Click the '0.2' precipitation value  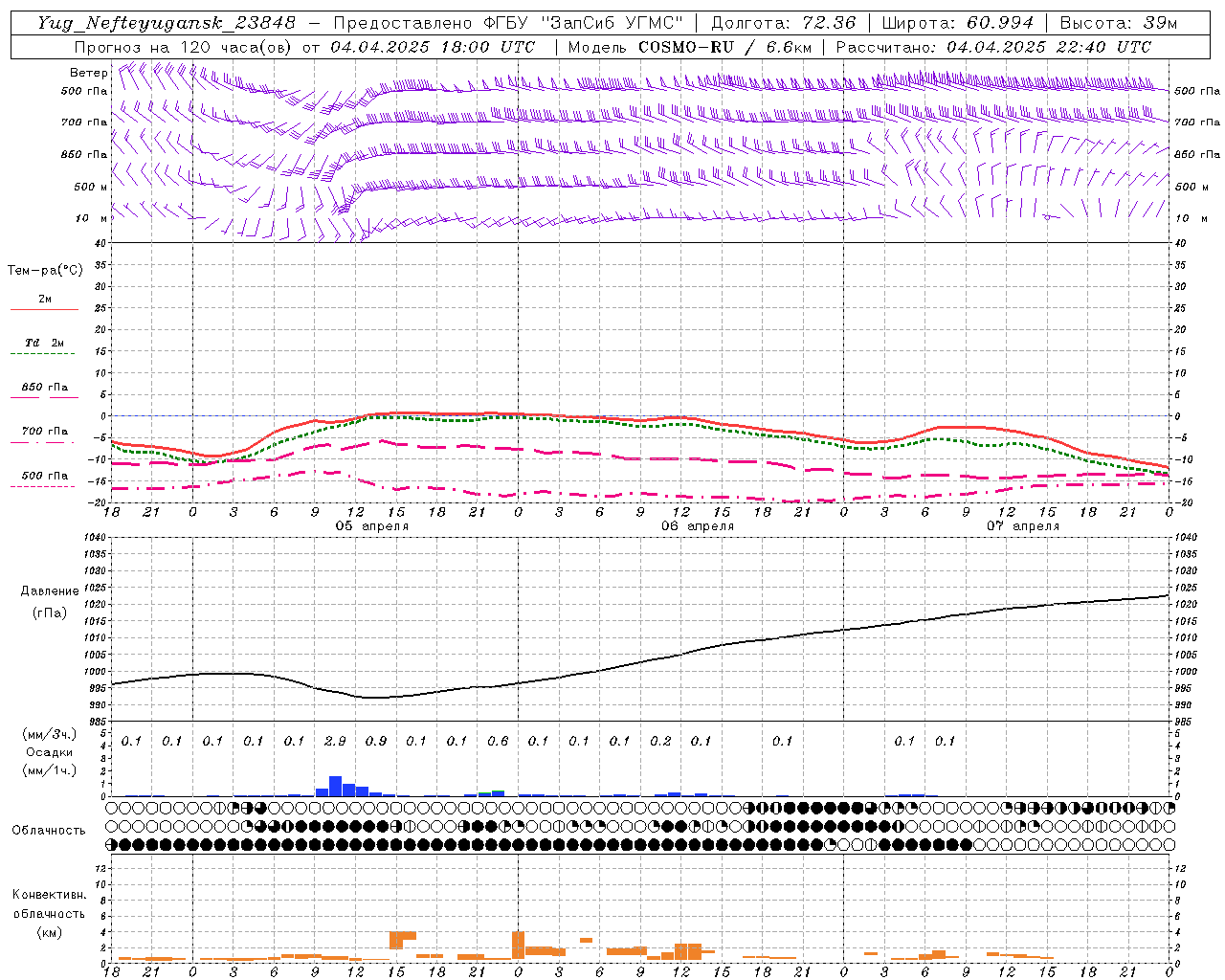tap(660, 742)
